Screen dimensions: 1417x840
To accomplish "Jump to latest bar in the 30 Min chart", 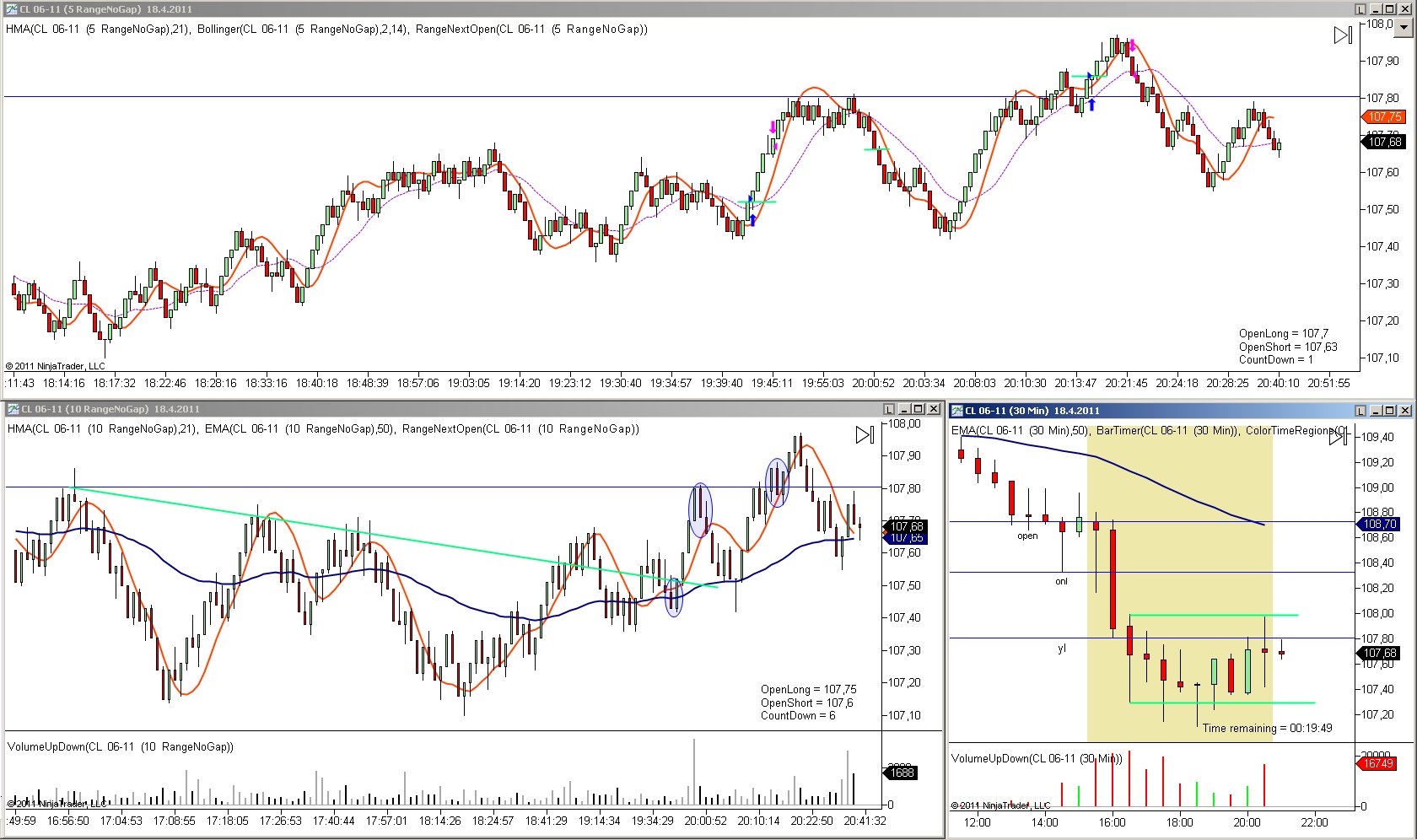I will pyautogui.click(x=1339, y=436).
